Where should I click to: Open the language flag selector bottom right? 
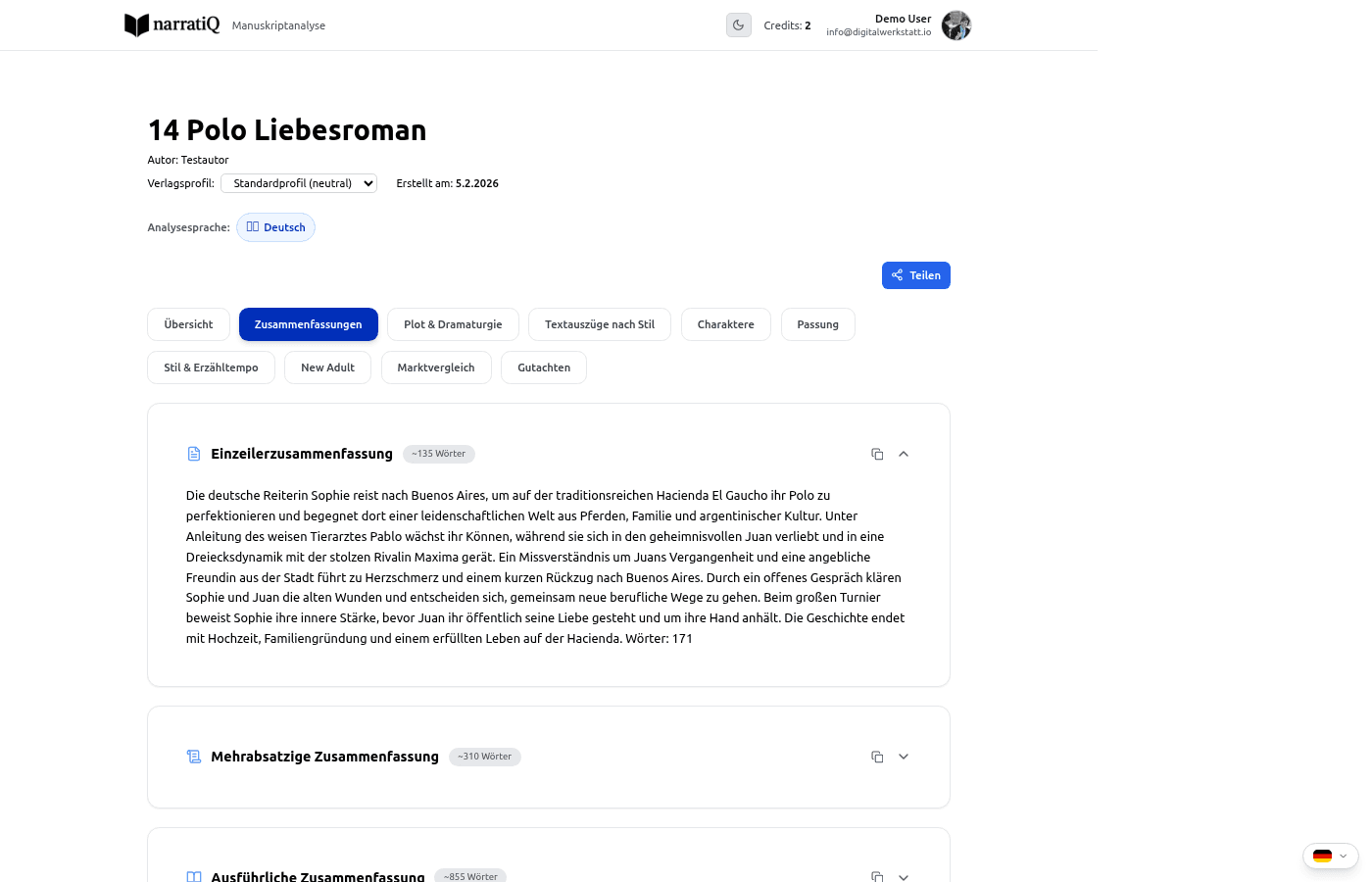(1330, 856)
